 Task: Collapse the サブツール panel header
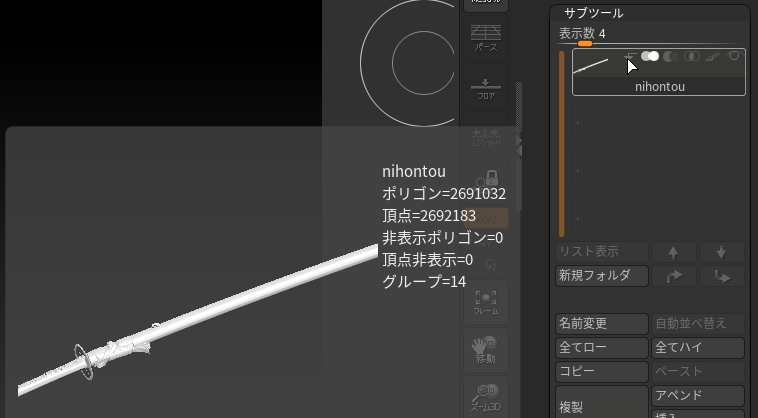593,13
